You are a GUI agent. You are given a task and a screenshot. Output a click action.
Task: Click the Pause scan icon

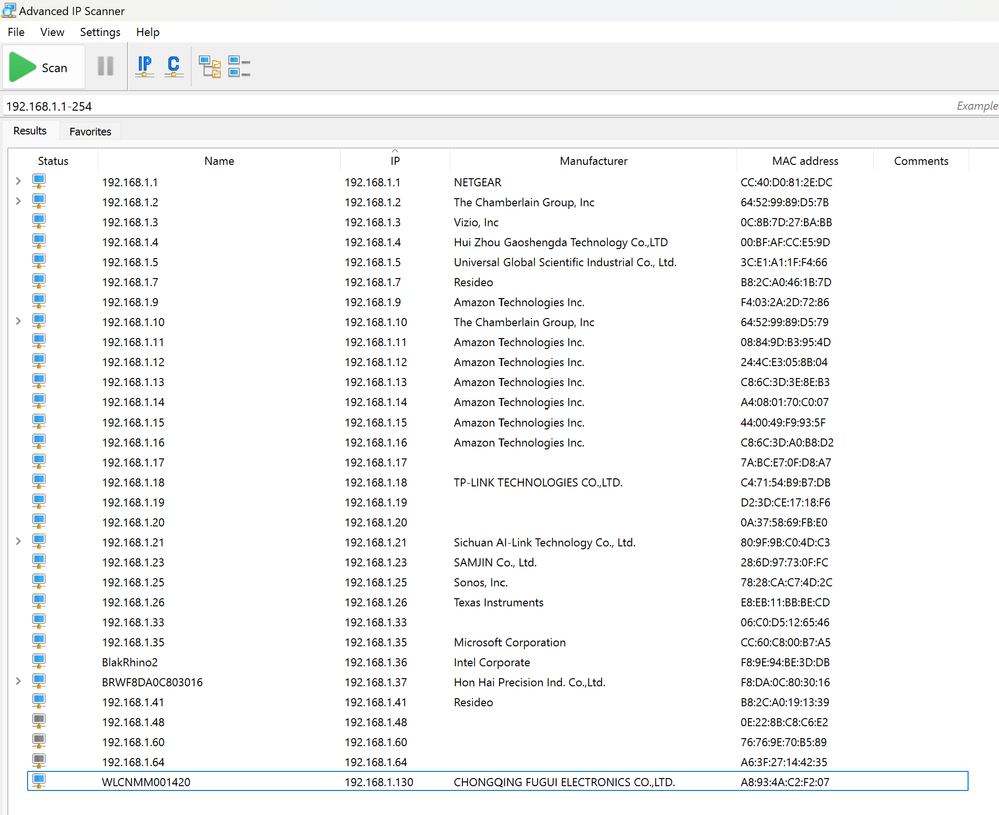[105, 67]
